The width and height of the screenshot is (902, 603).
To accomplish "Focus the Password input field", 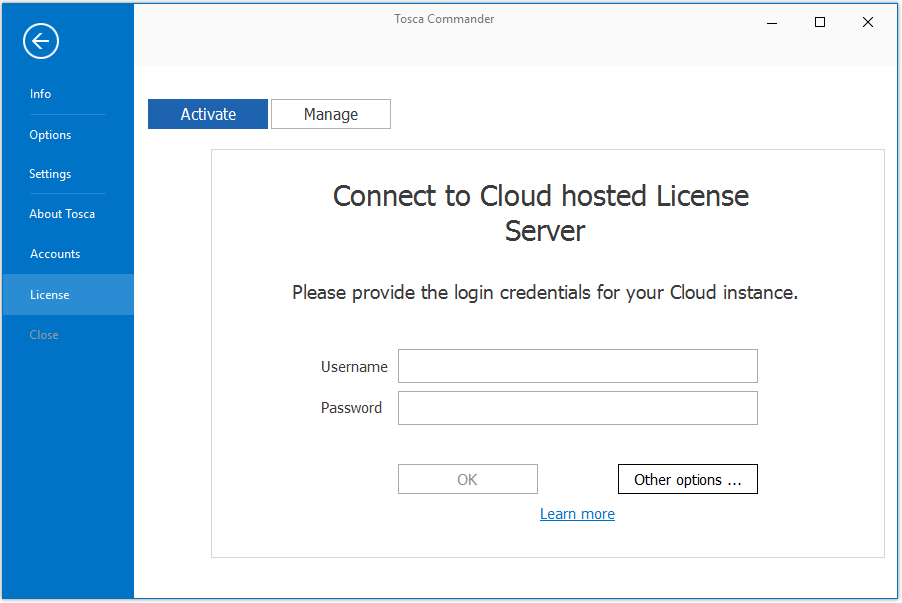I will [x=577, y=408].
